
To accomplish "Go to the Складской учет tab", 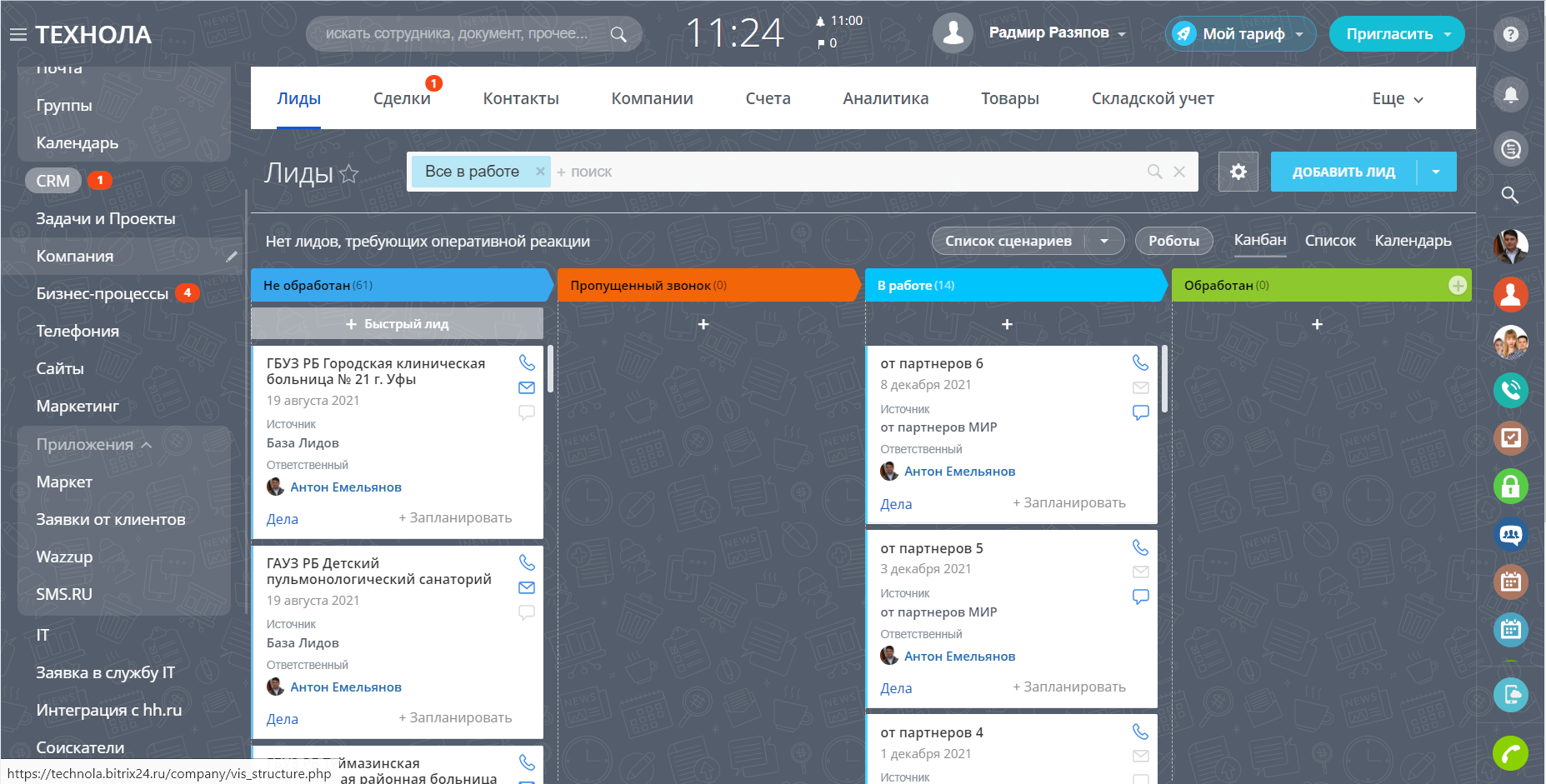I will pos(1153,98).
